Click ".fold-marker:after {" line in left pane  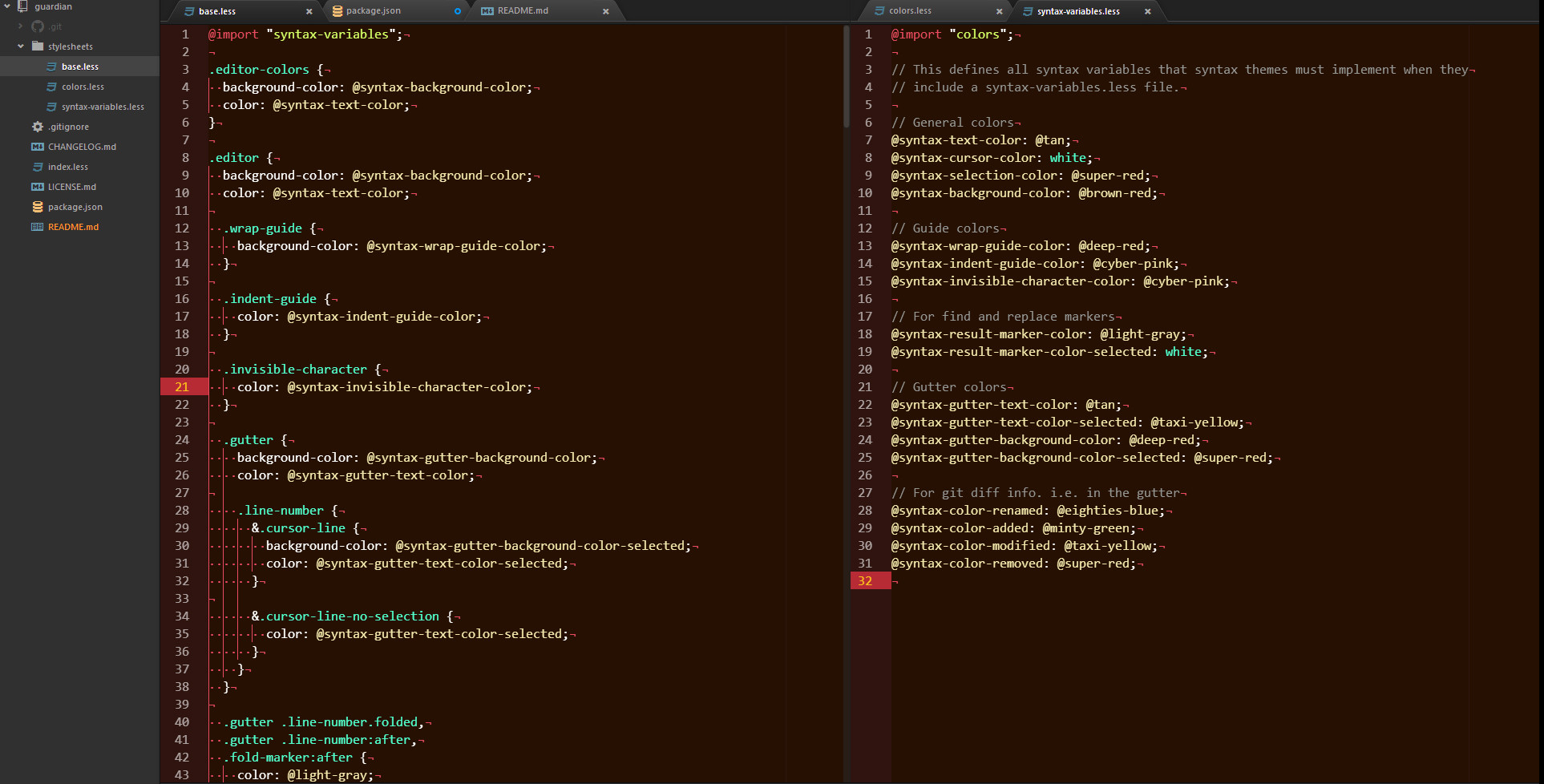tap(295, 758)
